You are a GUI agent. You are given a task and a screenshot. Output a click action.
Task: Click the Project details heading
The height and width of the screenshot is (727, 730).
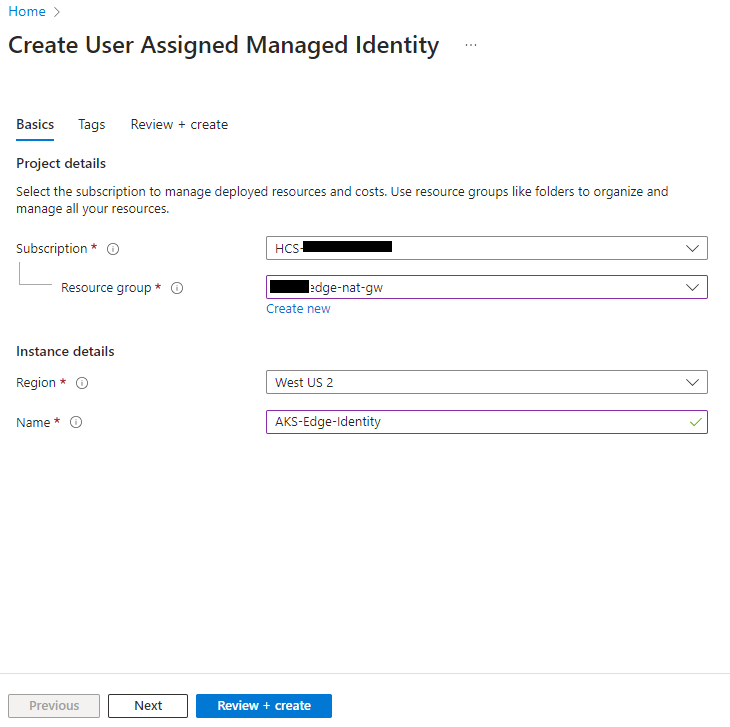pos(61,163)
